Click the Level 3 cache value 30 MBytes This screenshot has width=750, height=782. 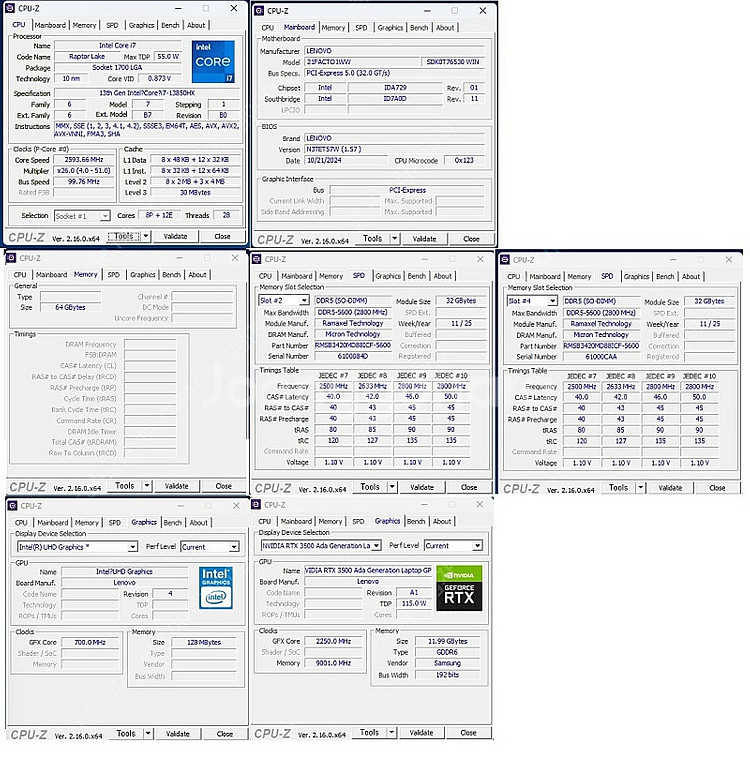pos(195,193)
